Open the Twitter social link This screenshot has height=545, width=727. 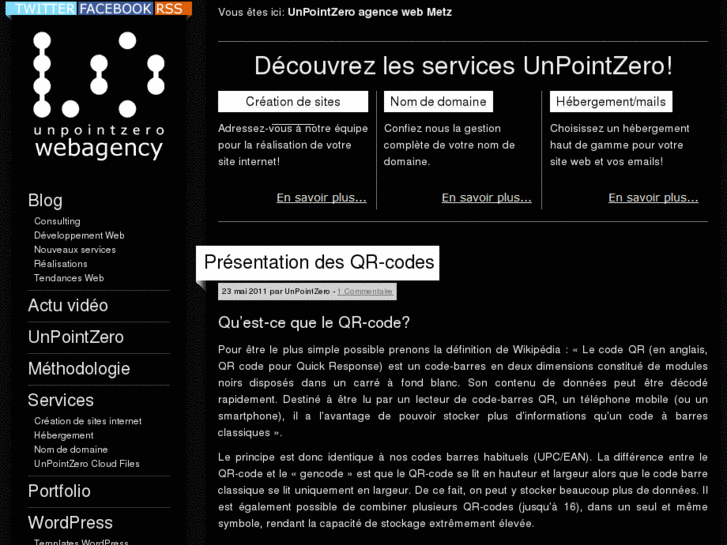42,8
